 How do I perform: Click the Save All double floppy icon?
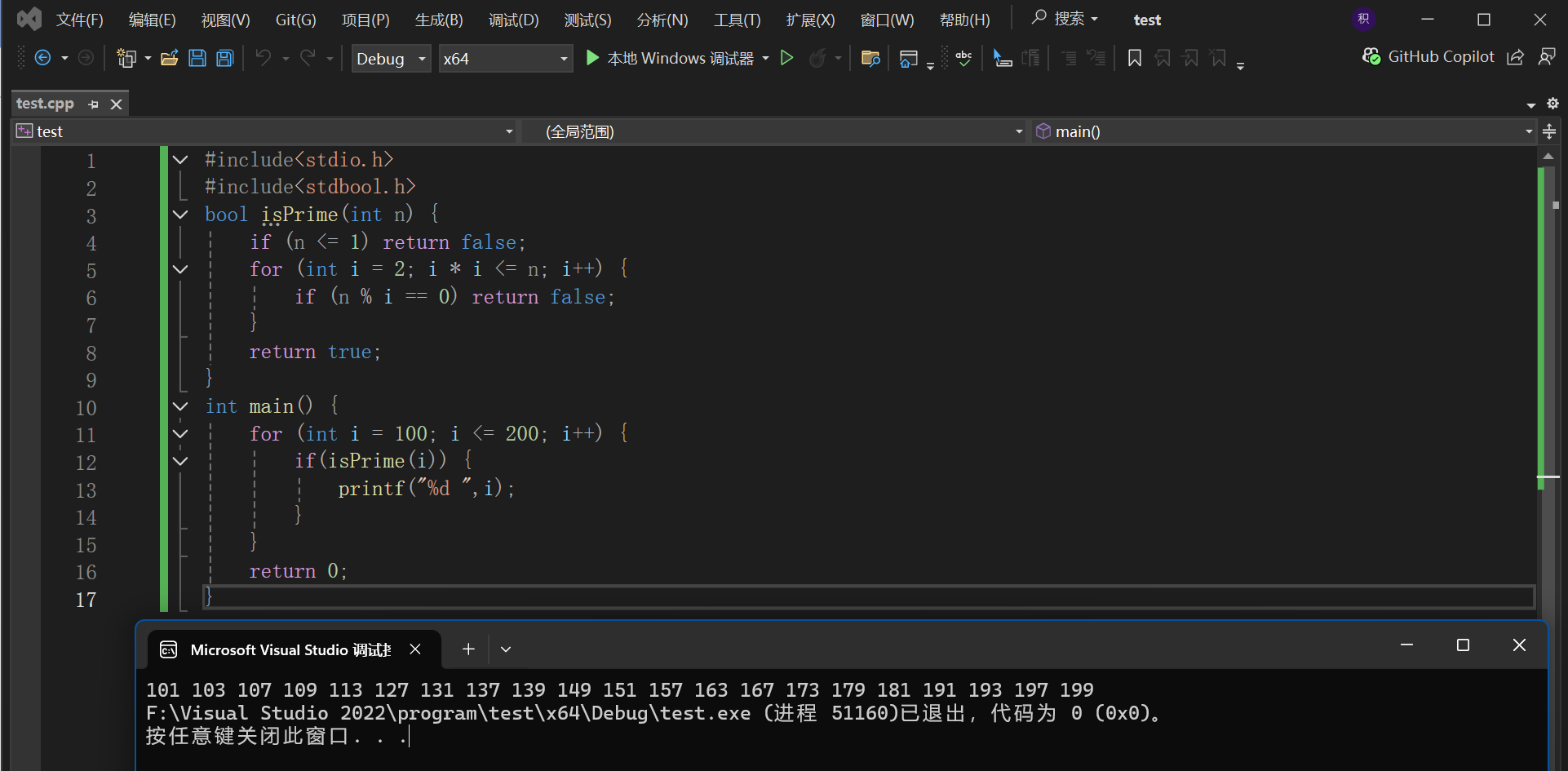click(x=225, y=58)
